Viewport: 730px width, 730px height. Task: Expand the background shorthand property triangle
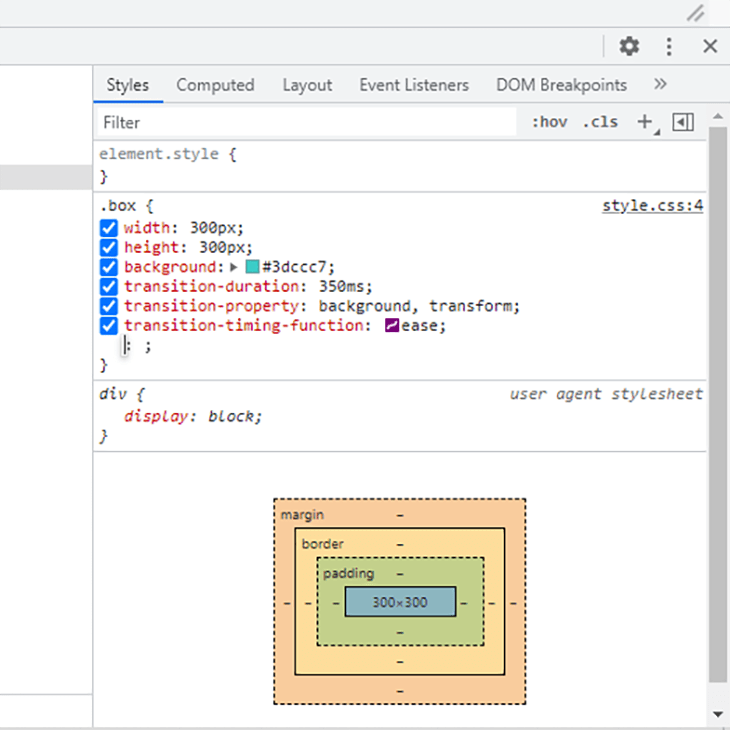234,267
